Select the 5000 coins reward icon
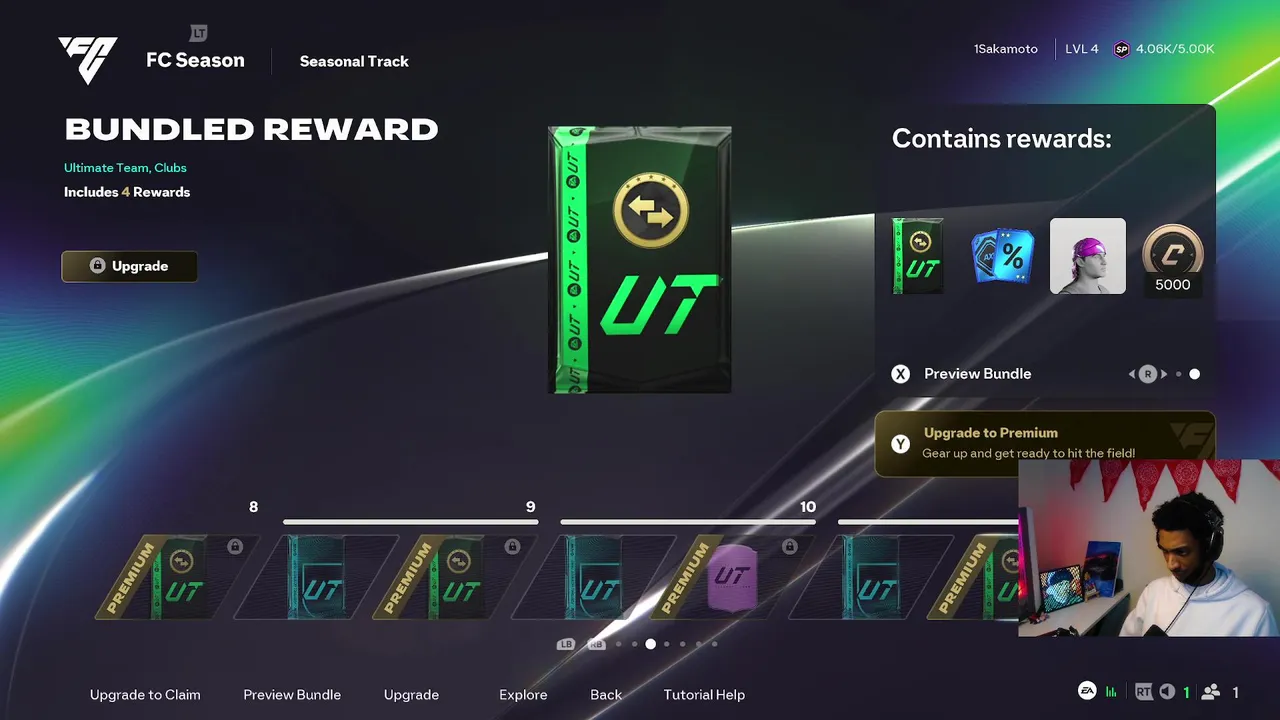This screenshot has height=720, width=1280. (x=1172, y=256)
